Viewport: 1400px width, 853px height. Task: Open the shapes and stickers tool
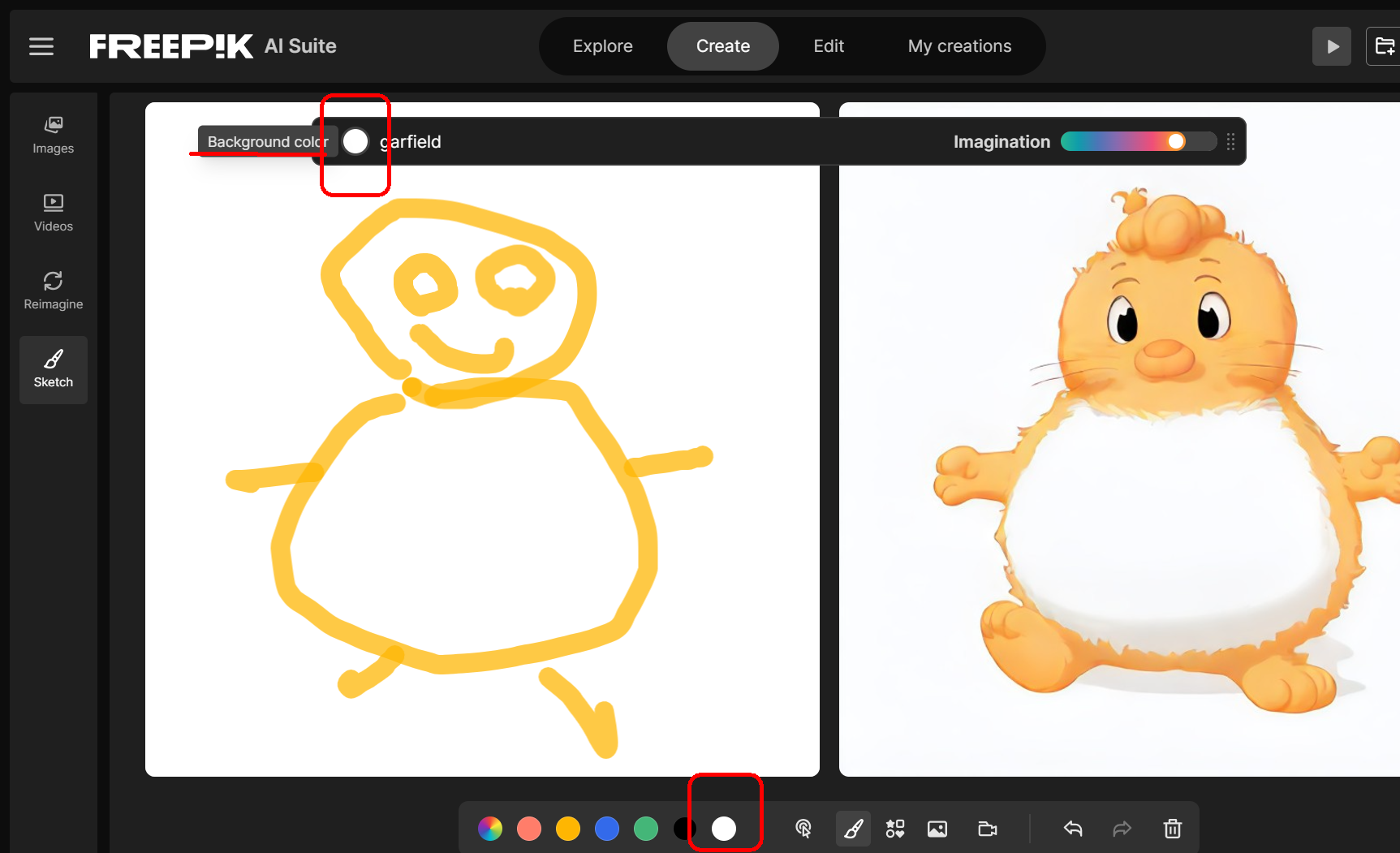coord(895,829)
